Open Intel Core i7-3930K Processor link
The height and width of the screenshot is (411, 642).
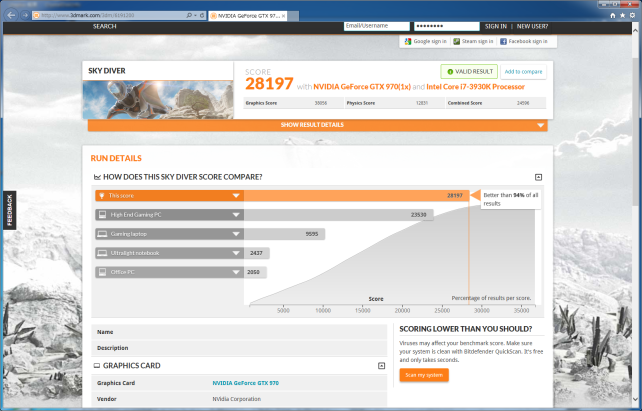tap(475, 87)
